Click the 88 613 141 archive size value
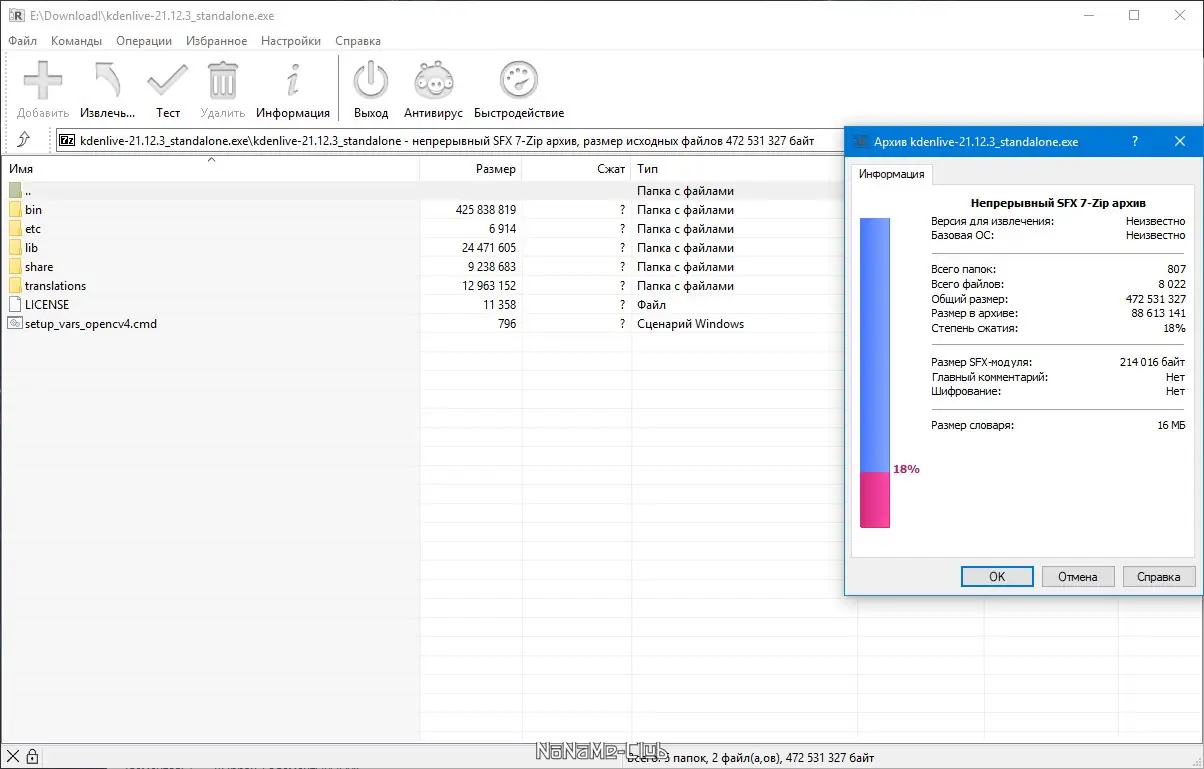The width and height of the screenshot is (1204, 769). pyautogui.click(x=1156, y=314)
